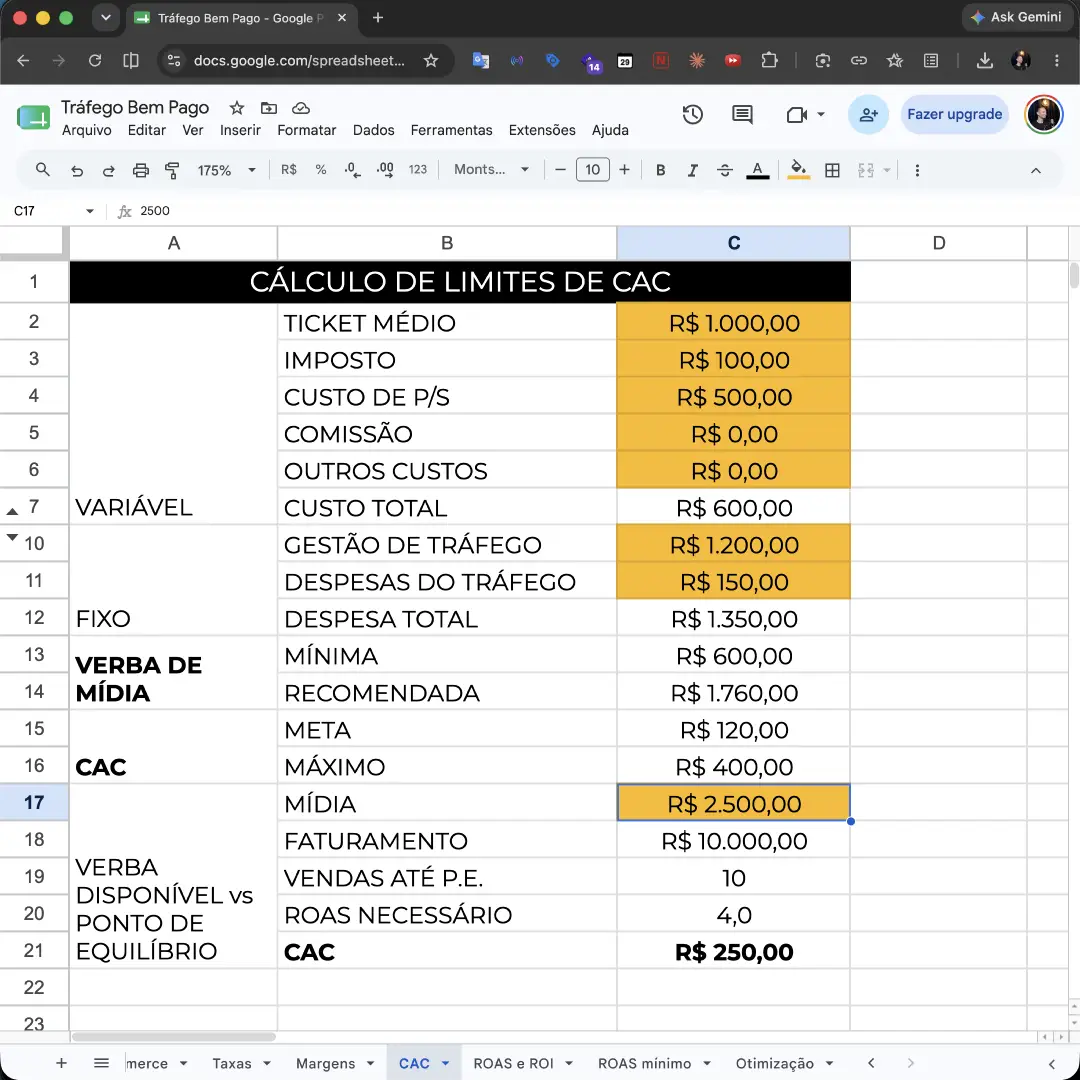Open the Otimização tab dropdown arrow
This screenshot has height=1080, width=1080.
(x=829, y=1063)
